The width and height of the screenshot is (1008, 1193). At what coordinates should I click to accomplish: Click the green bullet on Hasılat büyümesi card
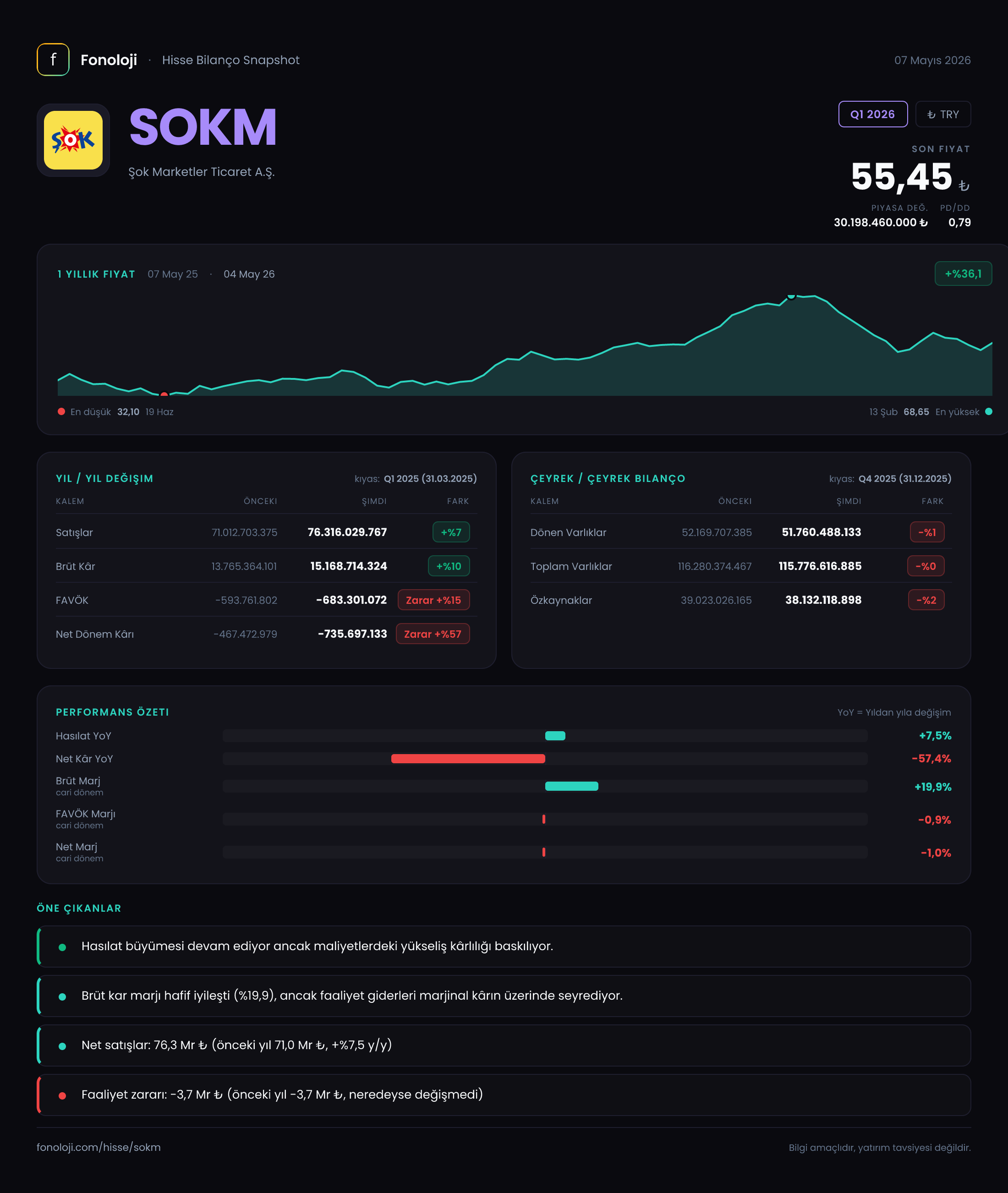[x=62, y=947]
